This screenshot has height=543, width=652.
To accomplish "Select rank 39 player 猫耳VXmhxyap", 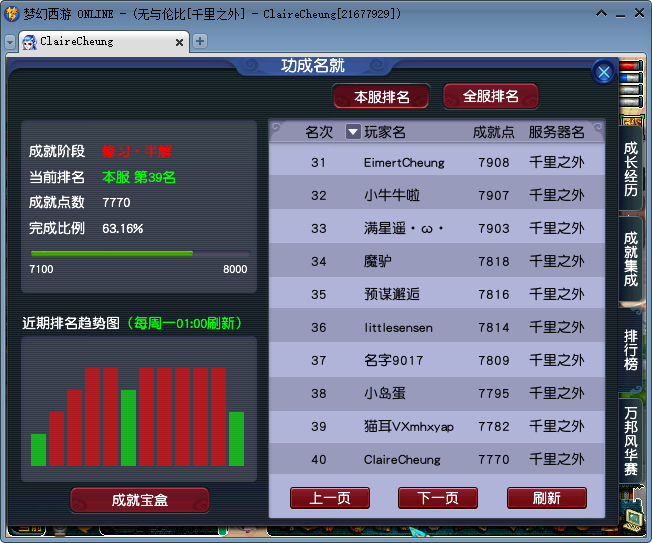I will click(437, 426).
